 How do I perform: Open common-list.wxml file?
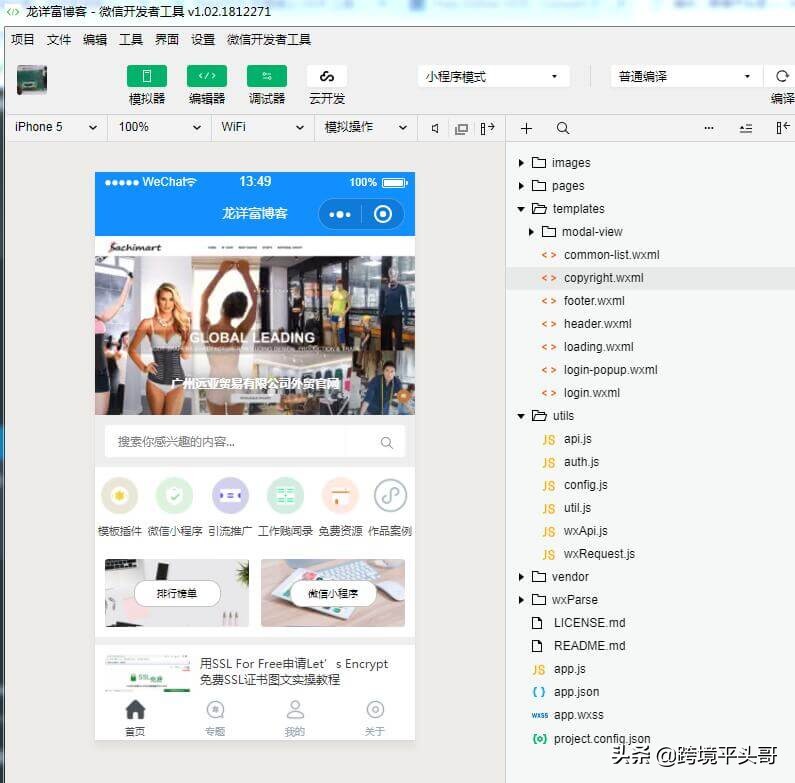pos(611,255)
